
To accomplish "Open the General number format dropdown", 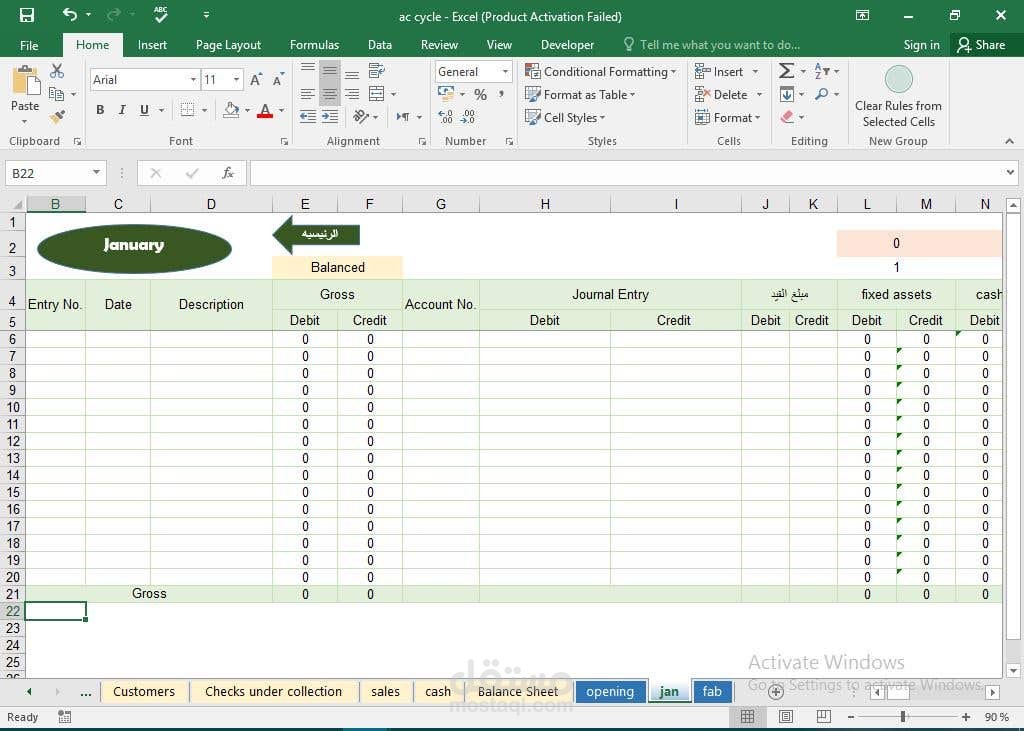I will tap(505, 71).
